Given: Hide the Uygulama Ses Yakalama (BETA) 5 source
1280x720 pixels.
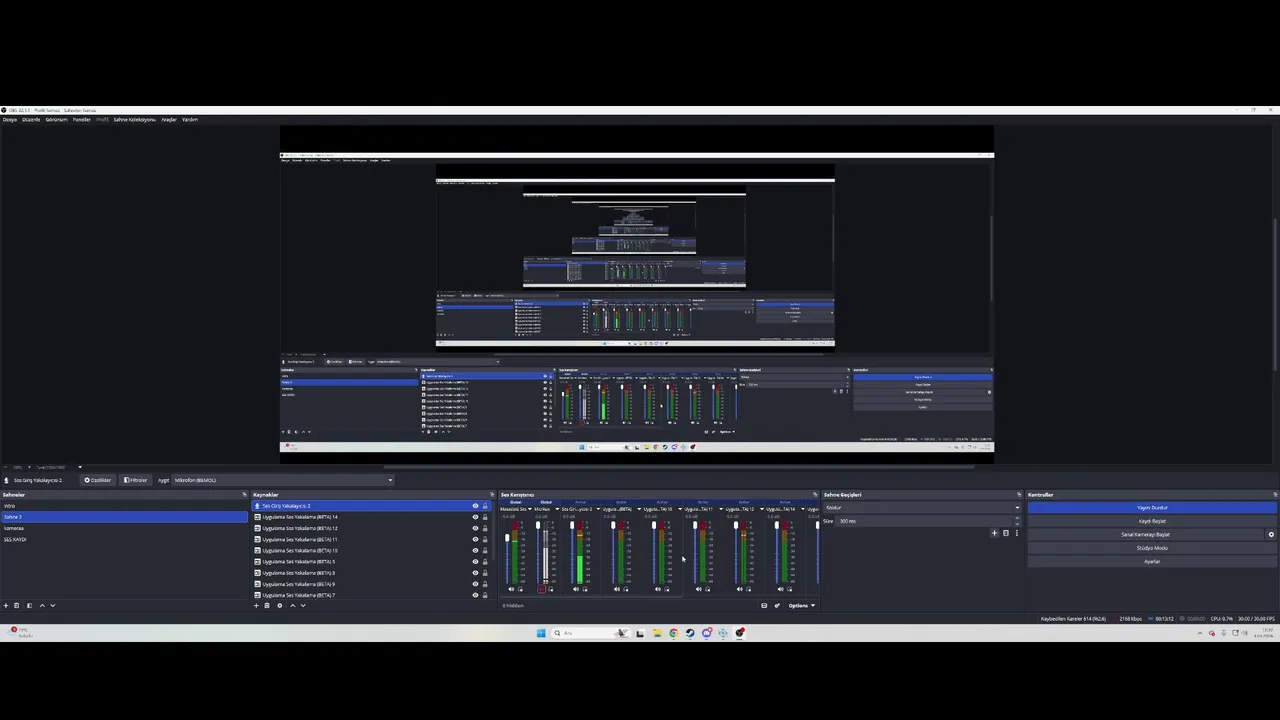Looking at the screenshot, I should point(475,561).
